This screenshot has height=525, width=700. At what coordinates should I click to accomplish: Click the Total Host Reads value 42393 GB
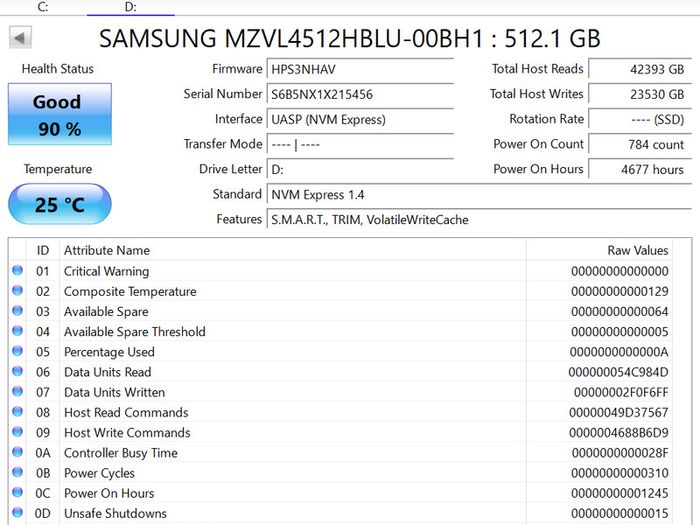(640, 69)
